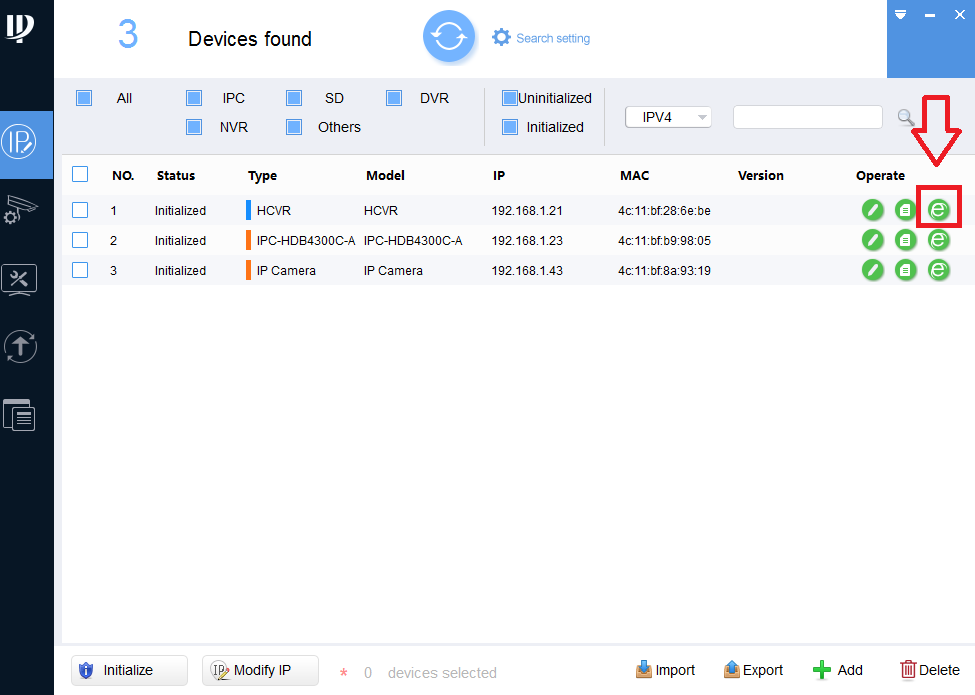The height and width of the screenshot is (695, 975).
Task: Click the Initialize button
Action: click(128, 670)
